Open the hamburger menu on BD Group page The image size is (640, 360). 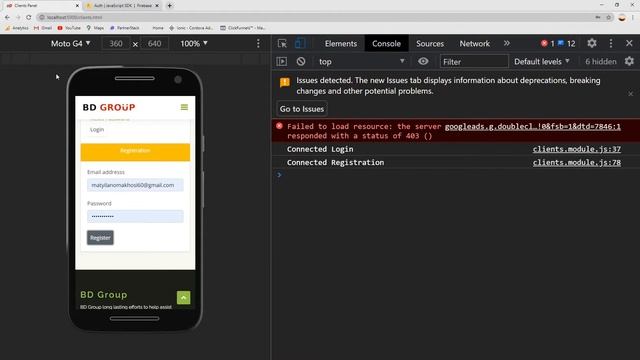(184, 107)
